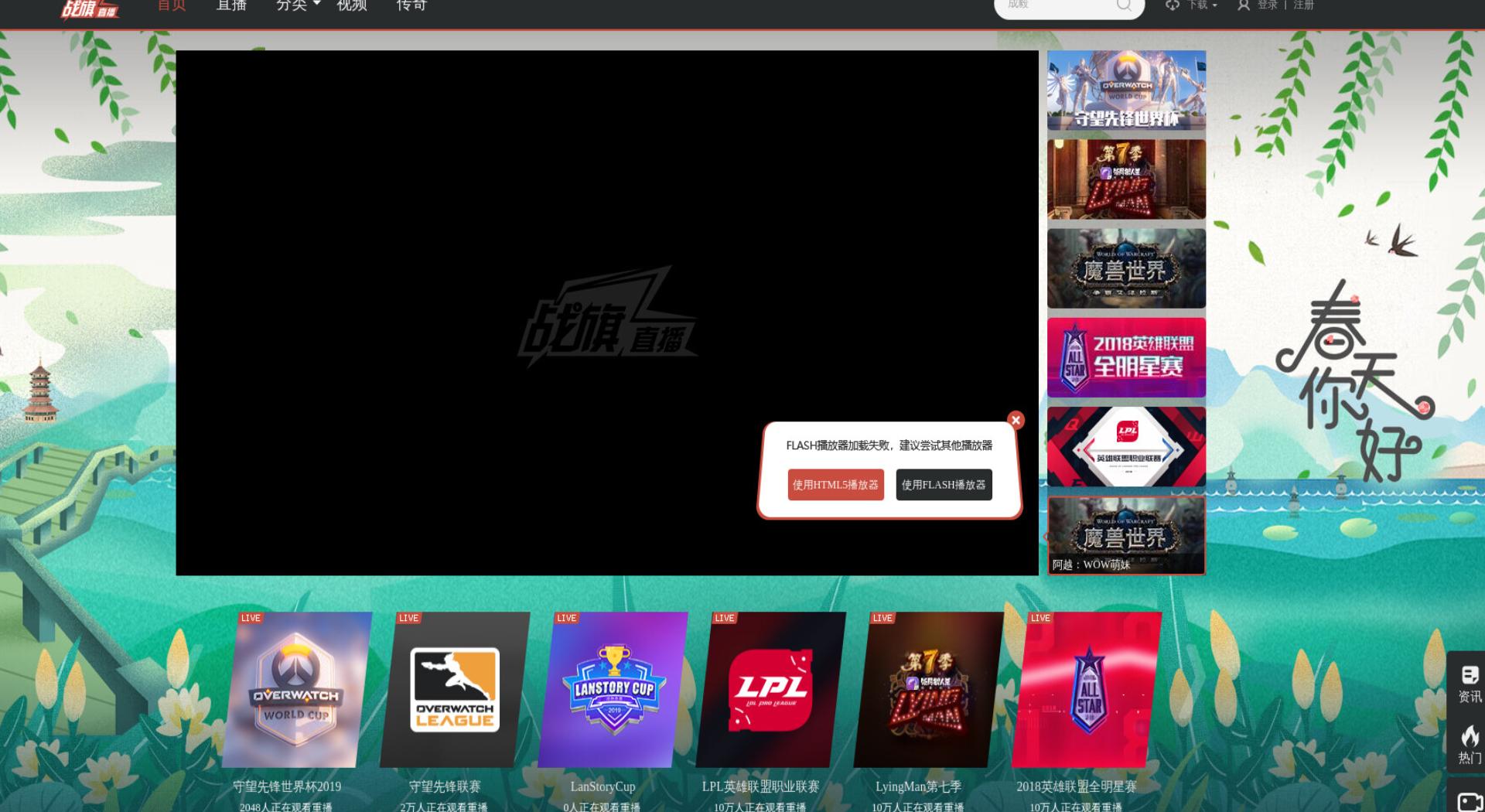Click into the search input field

coord(1056,6)
